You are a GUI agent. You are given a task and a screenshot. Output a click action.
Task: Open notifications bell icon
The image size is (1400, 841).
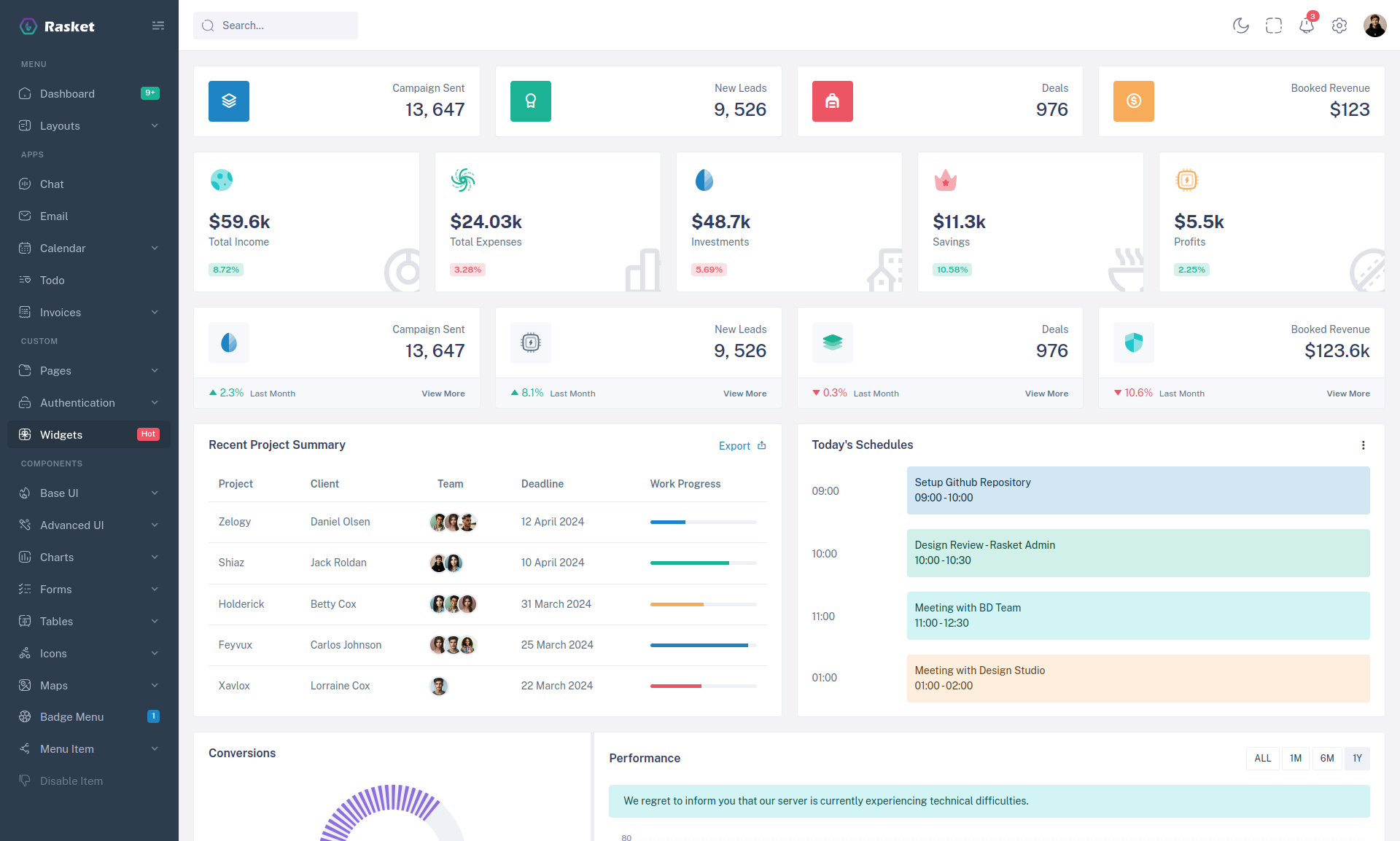point(1307,26)
